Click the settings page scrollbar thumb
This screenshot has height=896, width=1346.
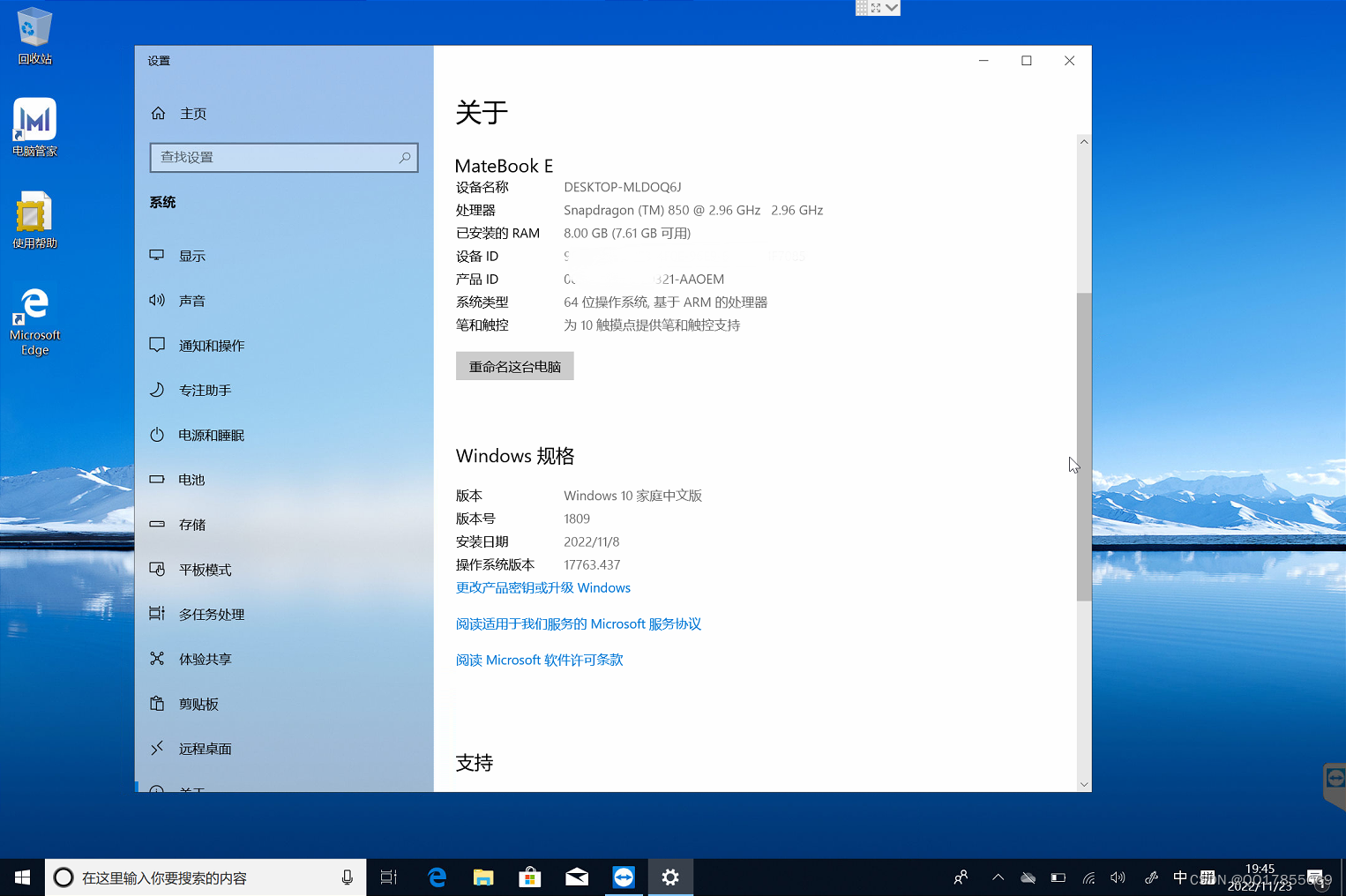(x=1084, y=446)
